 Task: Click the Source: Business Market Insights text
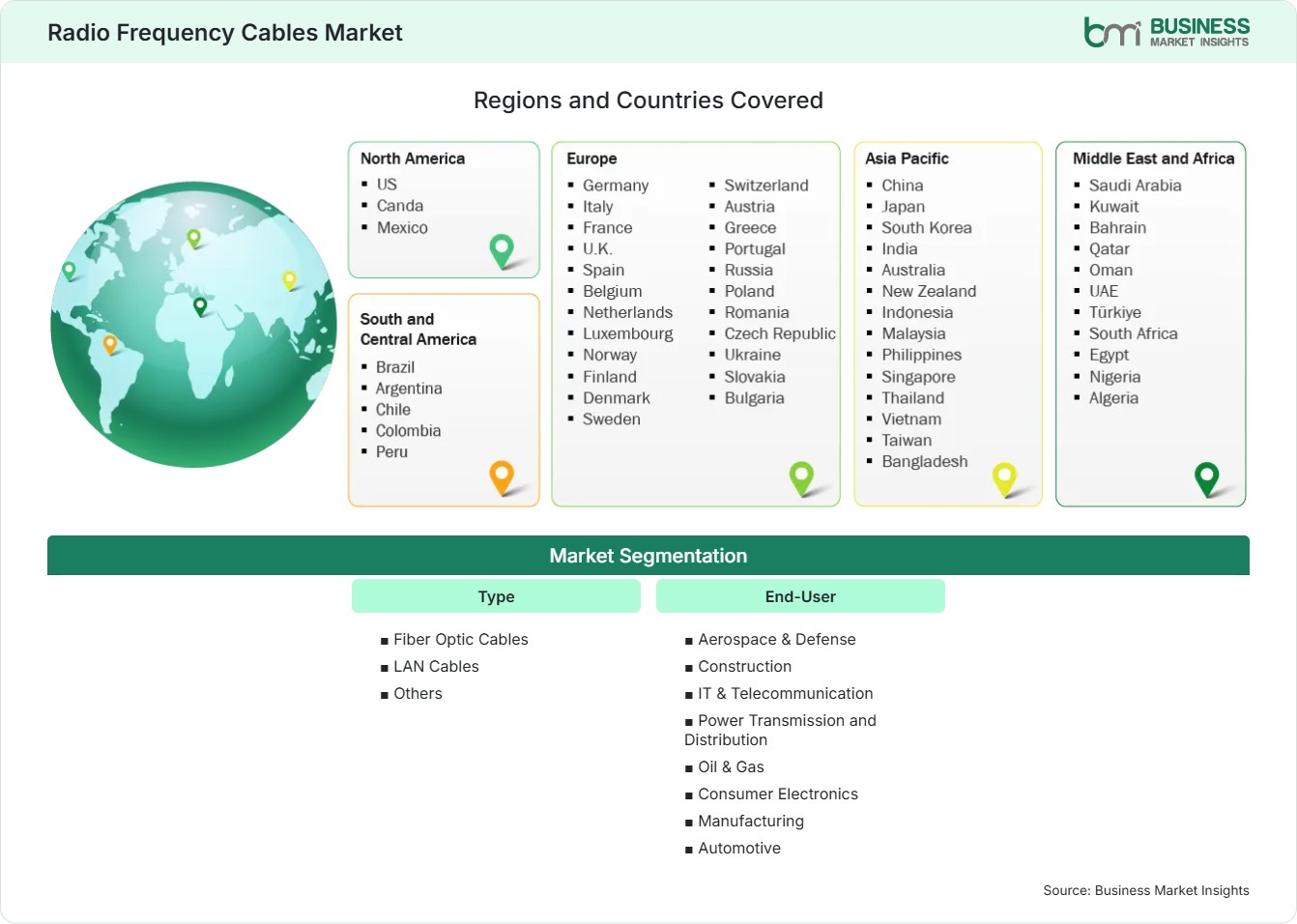tap(1146, 890)
